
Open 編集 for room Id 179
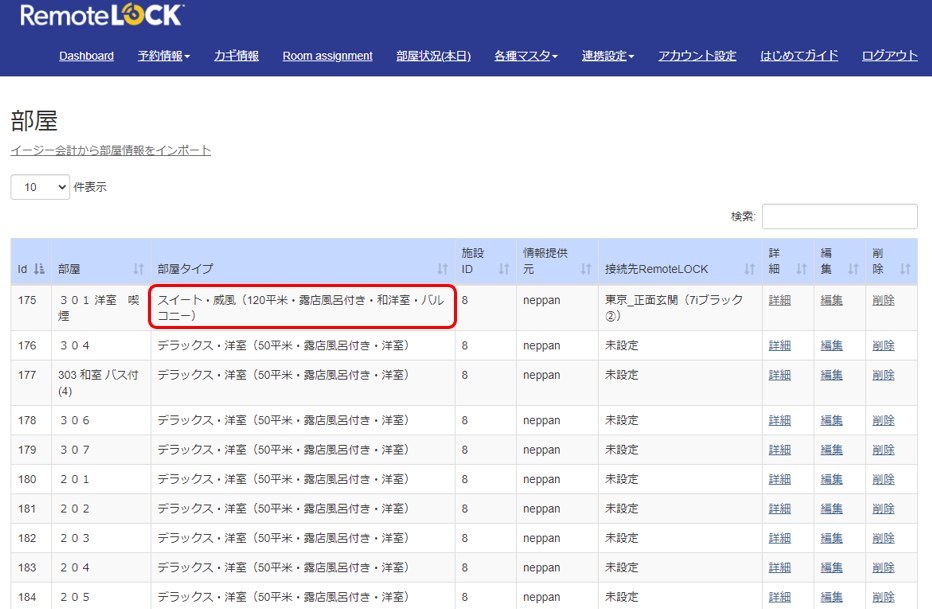(x=832, y=450)
